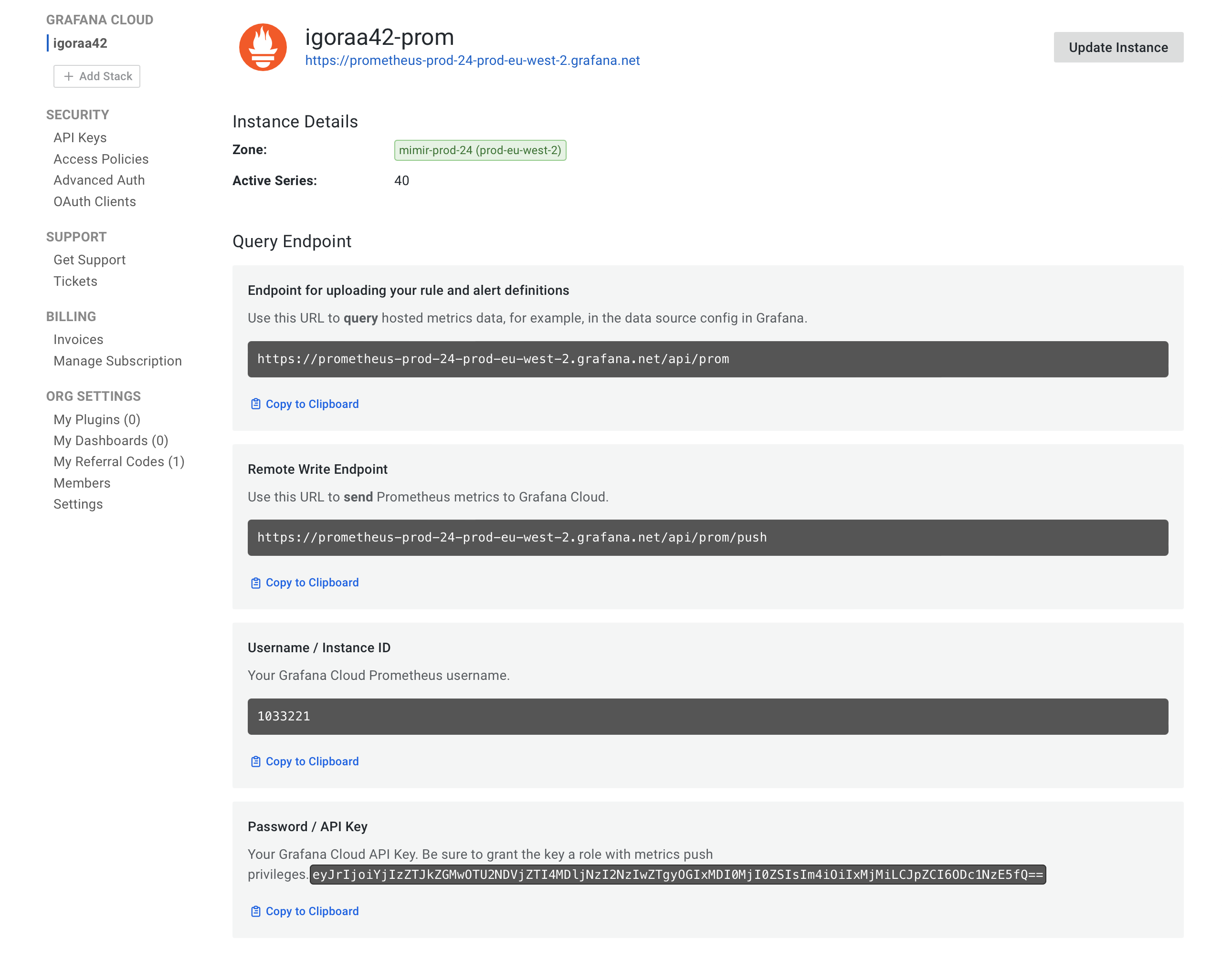Click clipboard icon under remote write URL
Screen dimensions: 1222x980
point(256,583)
